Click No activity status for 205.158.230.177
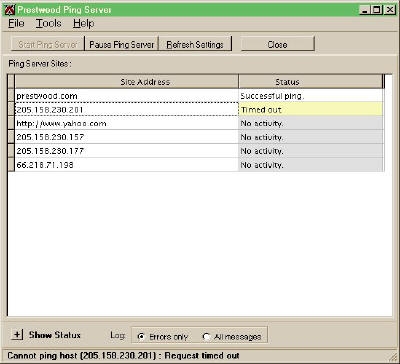Viewport: 400px width, 364px height. click(x=311, y=151)
